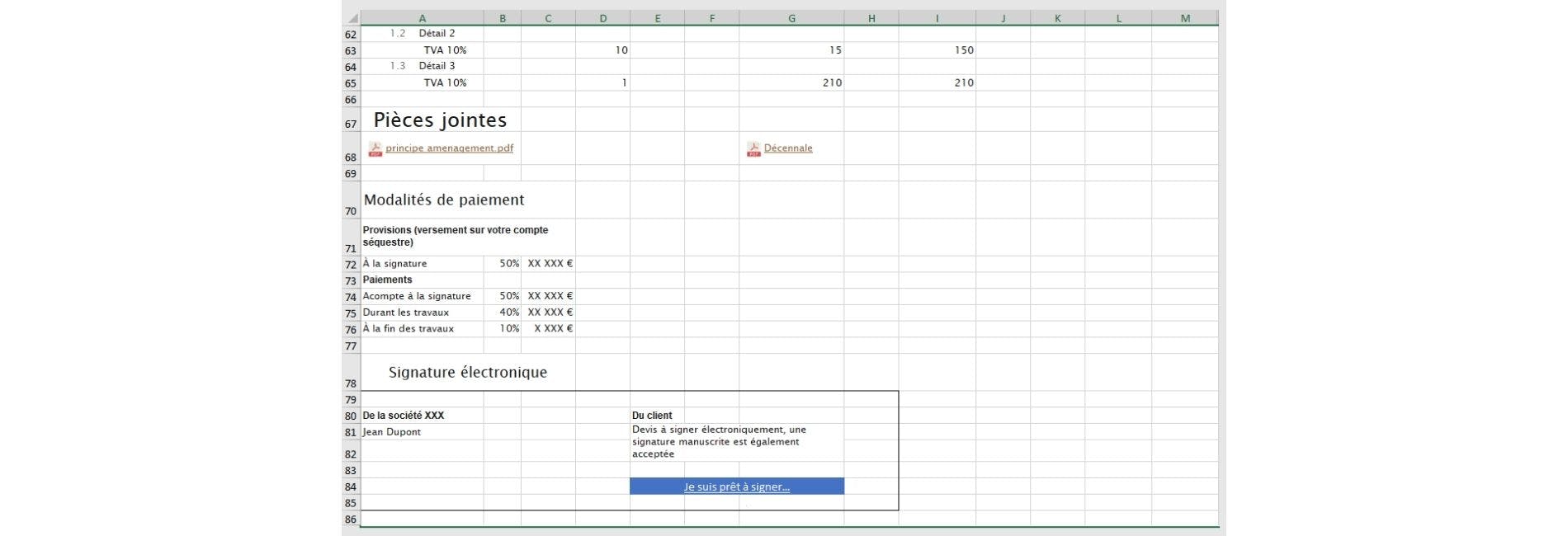Select row 72 header

[351, 265]
